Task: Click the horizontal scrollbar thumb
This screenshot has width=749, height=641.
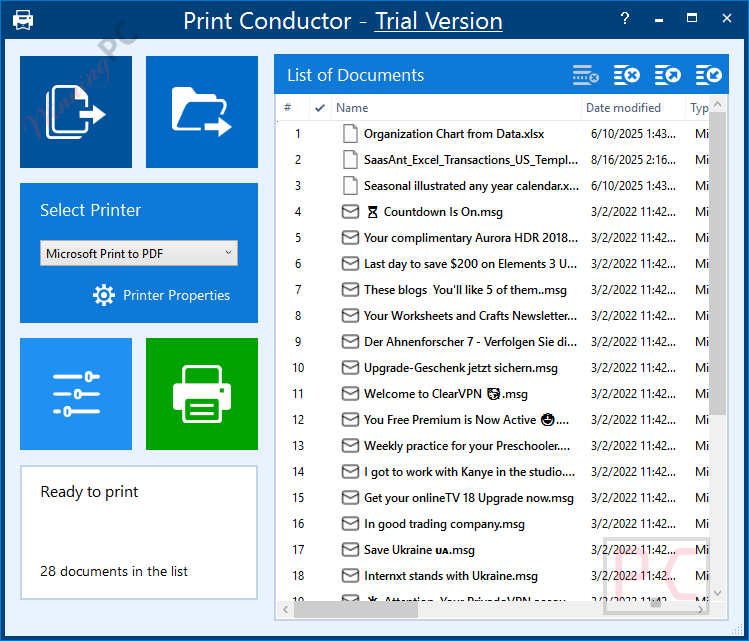Action: point(356,609)
